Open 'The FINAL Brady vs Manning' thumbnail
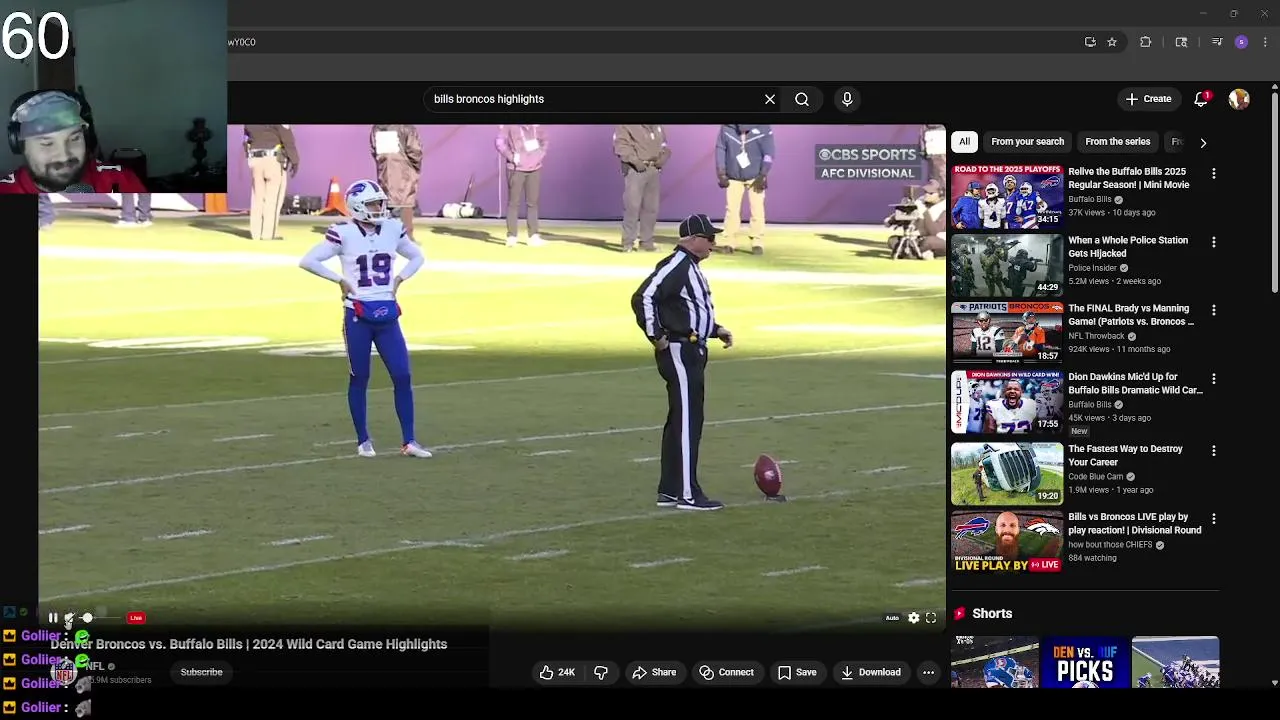 (x=1007, y=333)
